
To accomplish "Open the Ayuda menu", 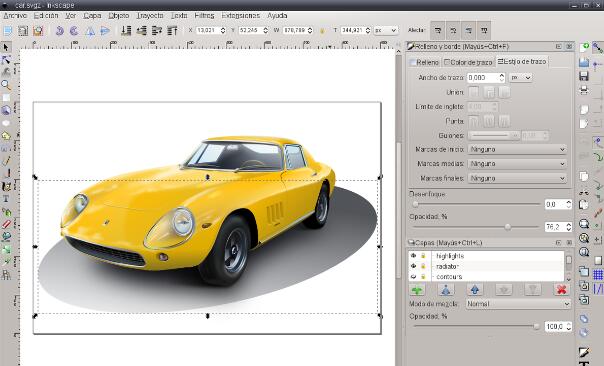I will pos(277,15).
